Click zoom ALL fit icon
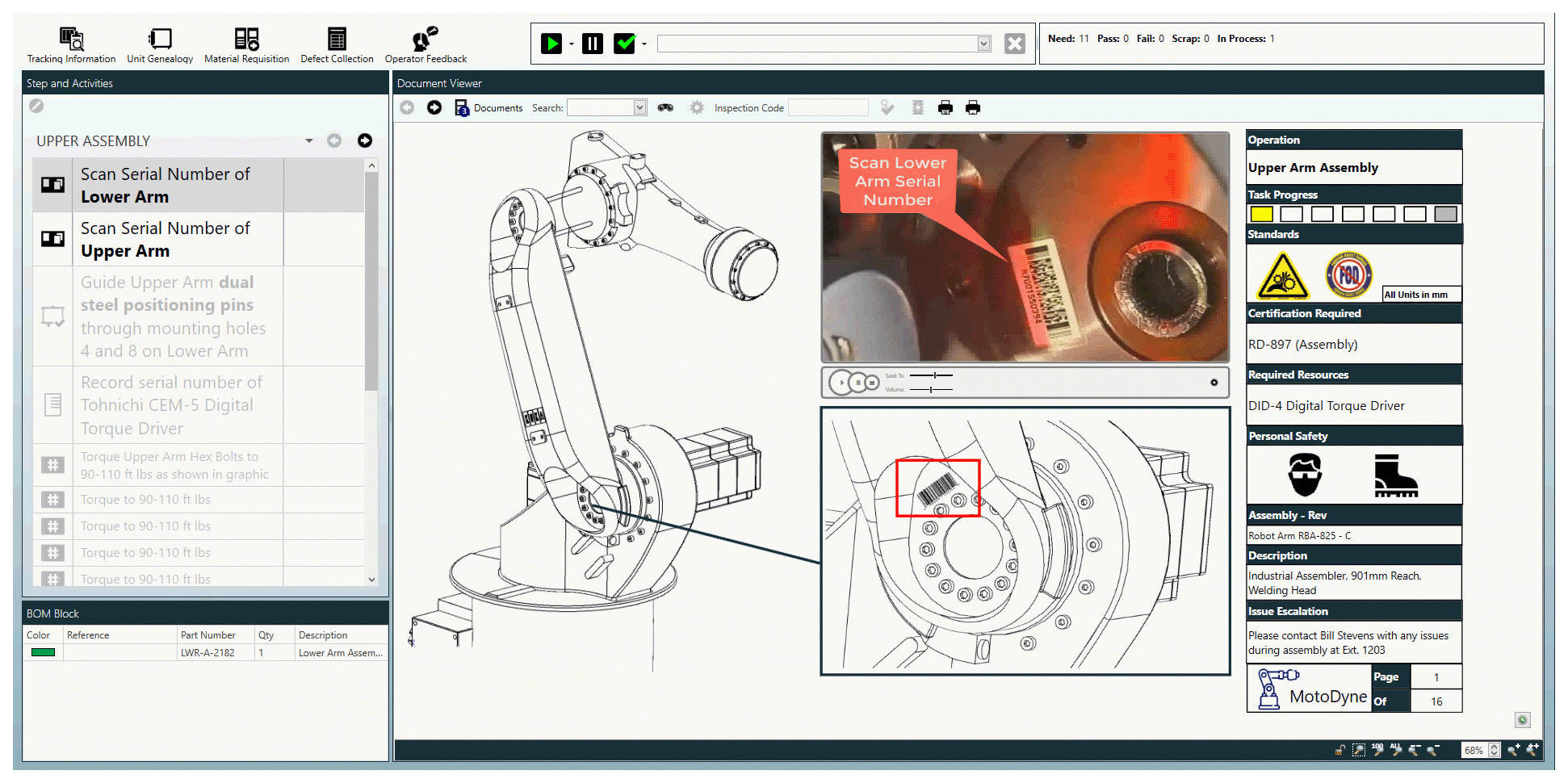The width and height of the screenshot is (1568, 783). (x=1396, y=750)
